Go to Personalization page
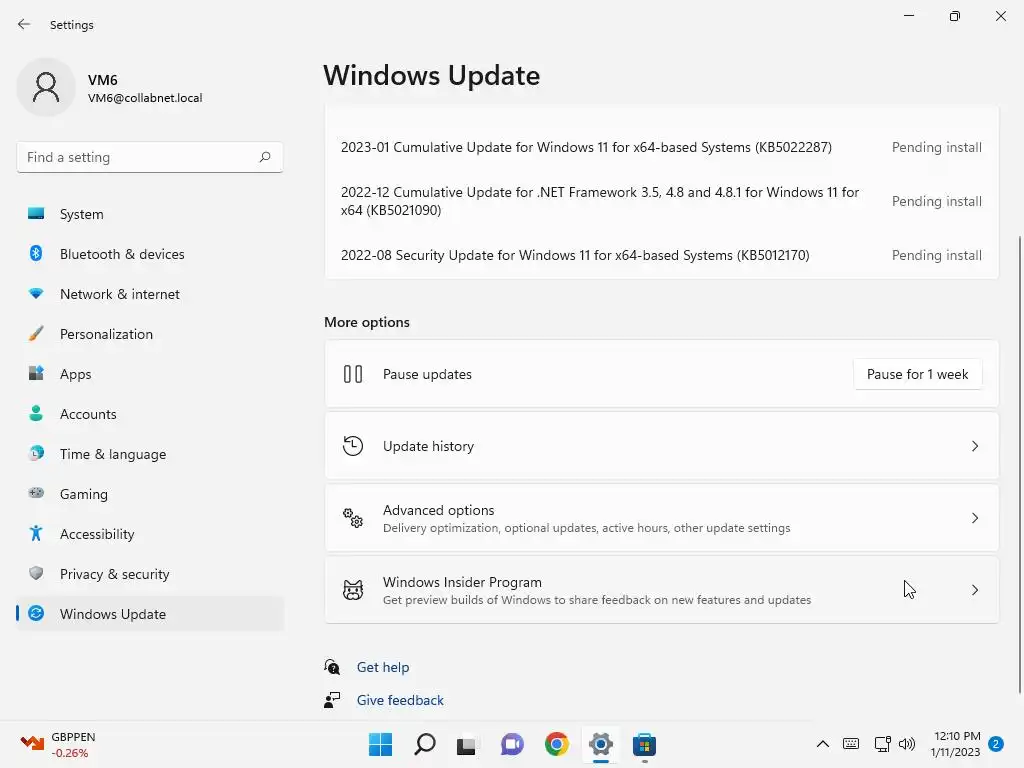The width and height of the screenshot is (1024, 768). [150, 334]
